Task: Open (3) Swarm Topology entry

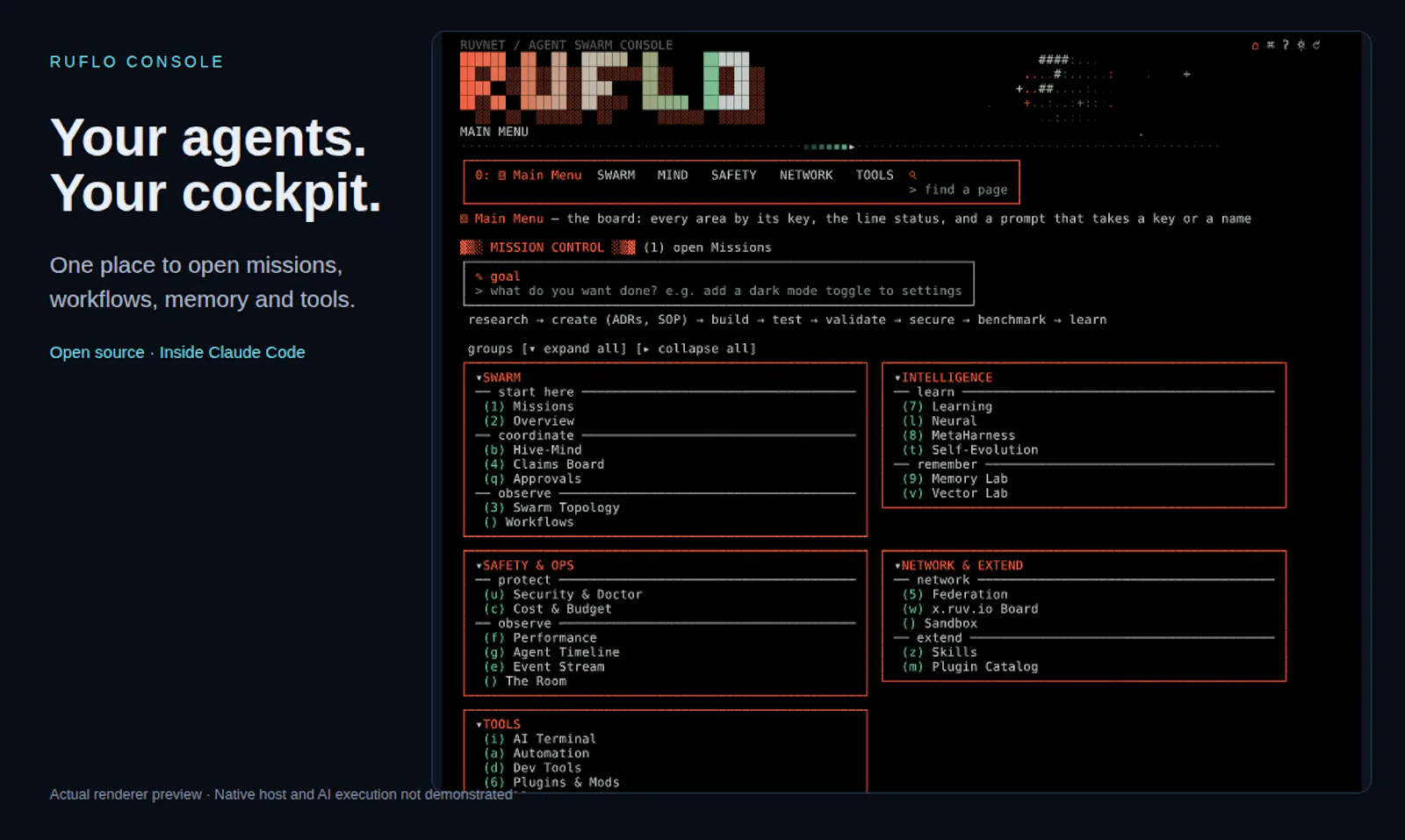Action: pyautogui.click(x=551, y=507)
